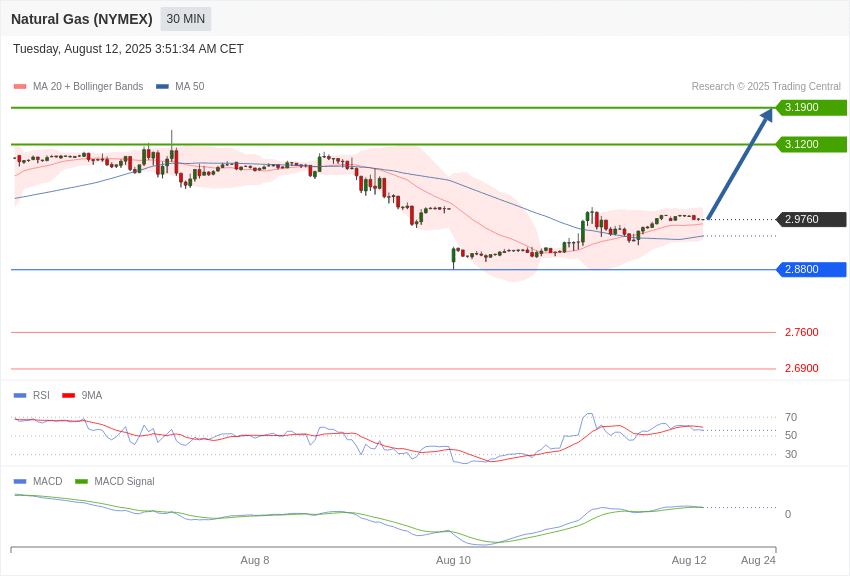Click the RSI 70 level label
Viewport: 850px width, 576px height.
point(791,417)
